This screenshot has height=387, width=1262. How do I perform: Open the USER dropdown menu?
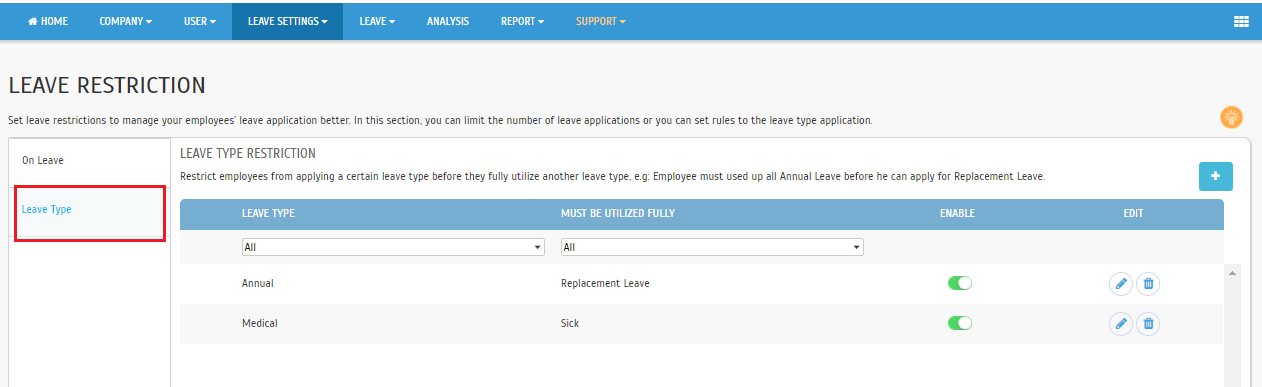click(200, 21)
